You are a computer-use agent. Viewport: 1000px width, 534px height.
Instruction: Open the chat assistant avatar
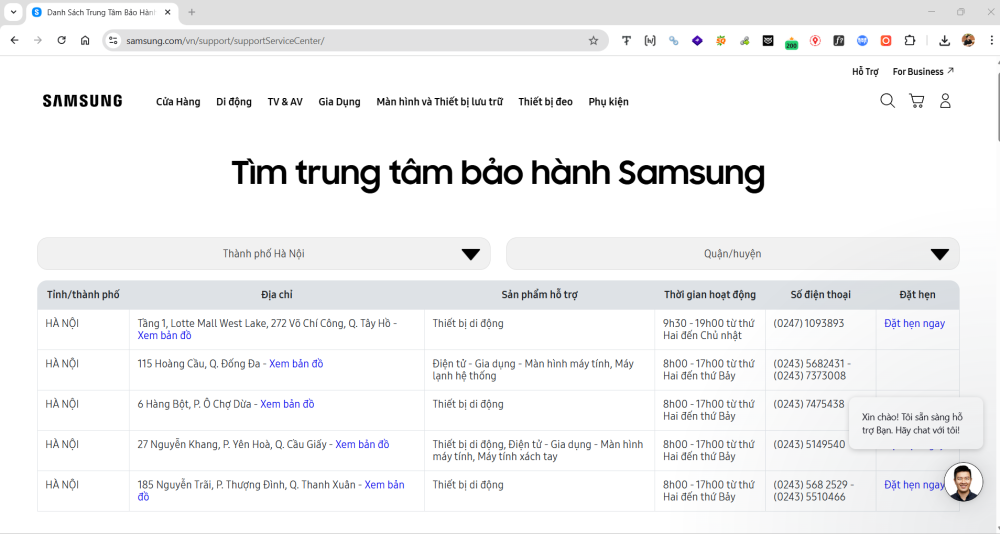click(x=963, y=482)
